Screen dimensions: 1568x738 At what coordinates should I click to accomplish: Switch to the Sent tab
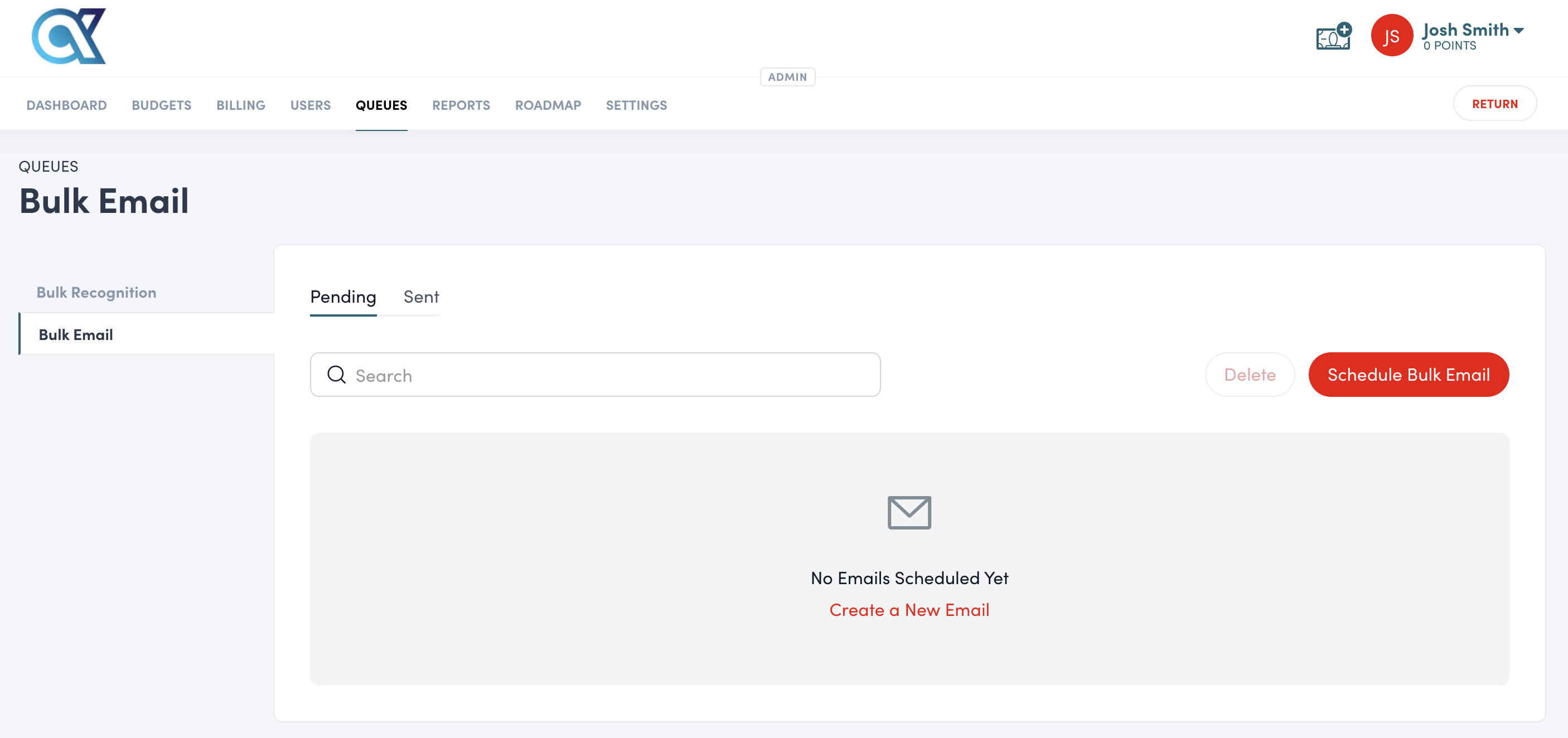[x=420, y=297]
